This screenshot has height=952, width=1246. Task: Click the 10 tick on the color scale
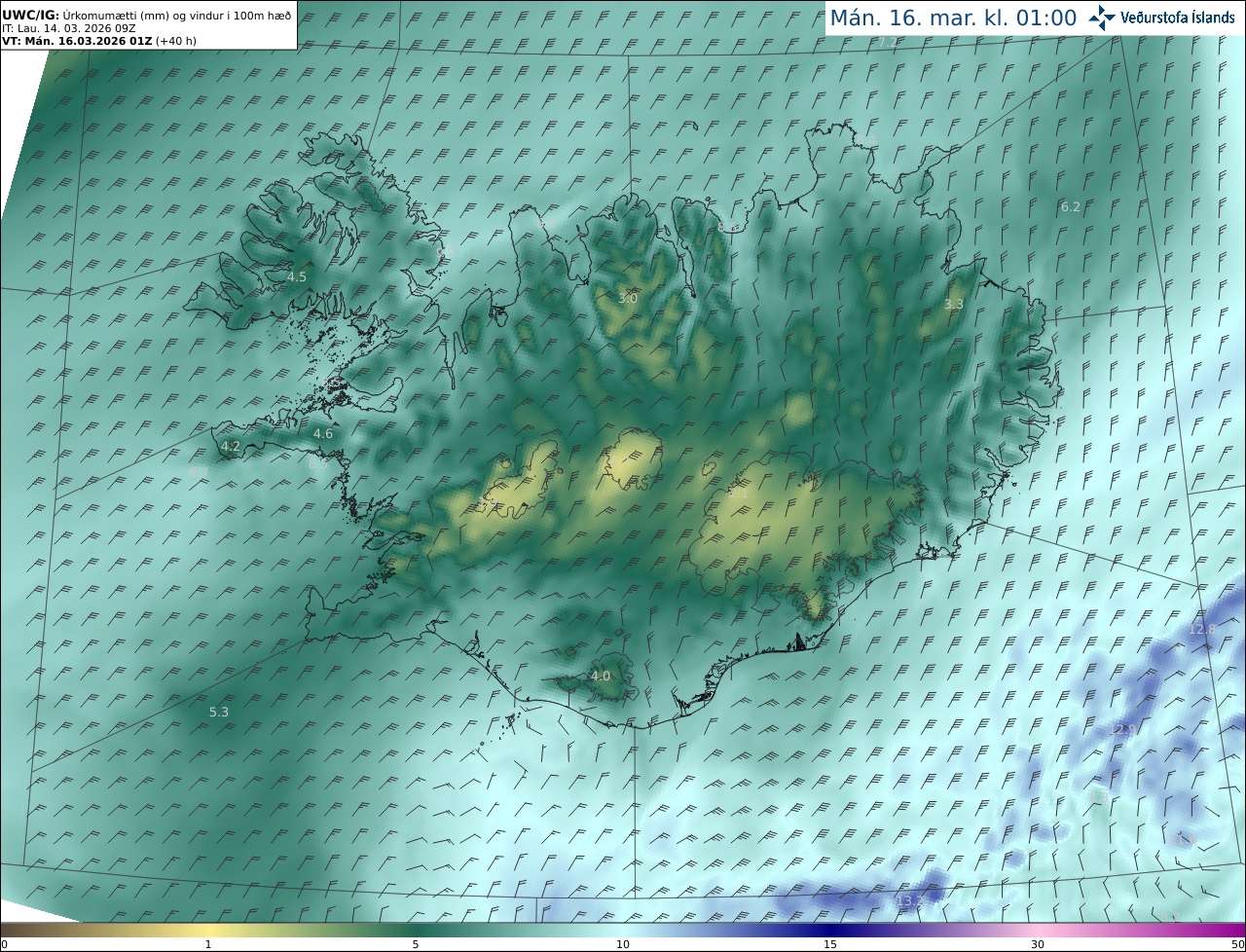coord(623,944)
